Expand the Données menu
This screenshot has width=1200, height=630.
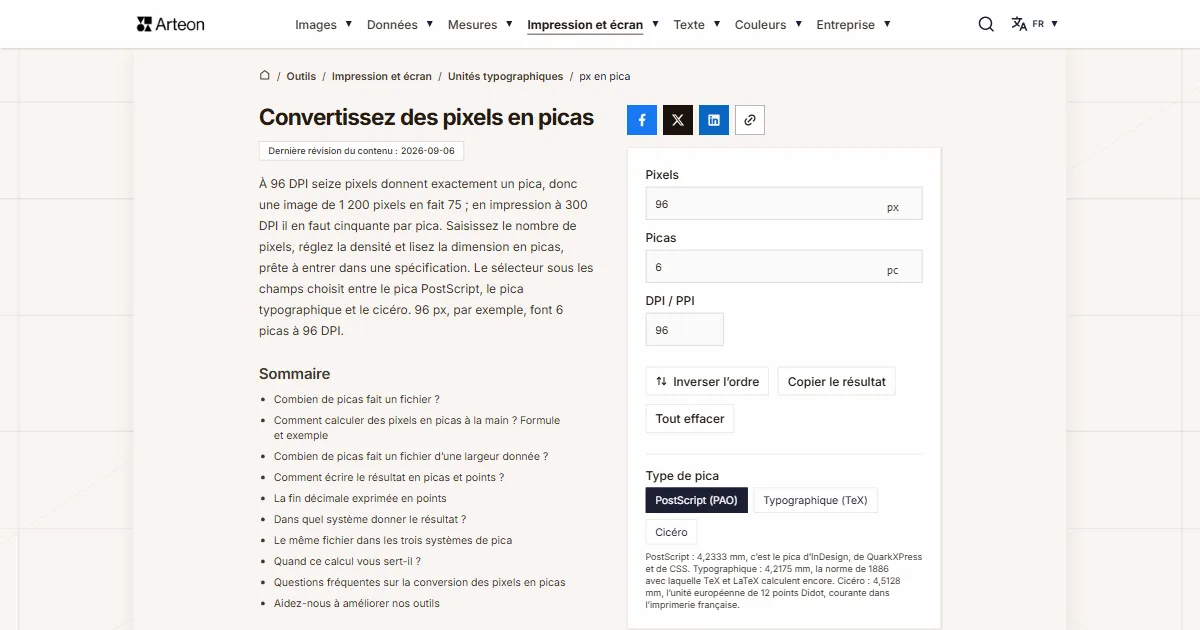point(400,24)
